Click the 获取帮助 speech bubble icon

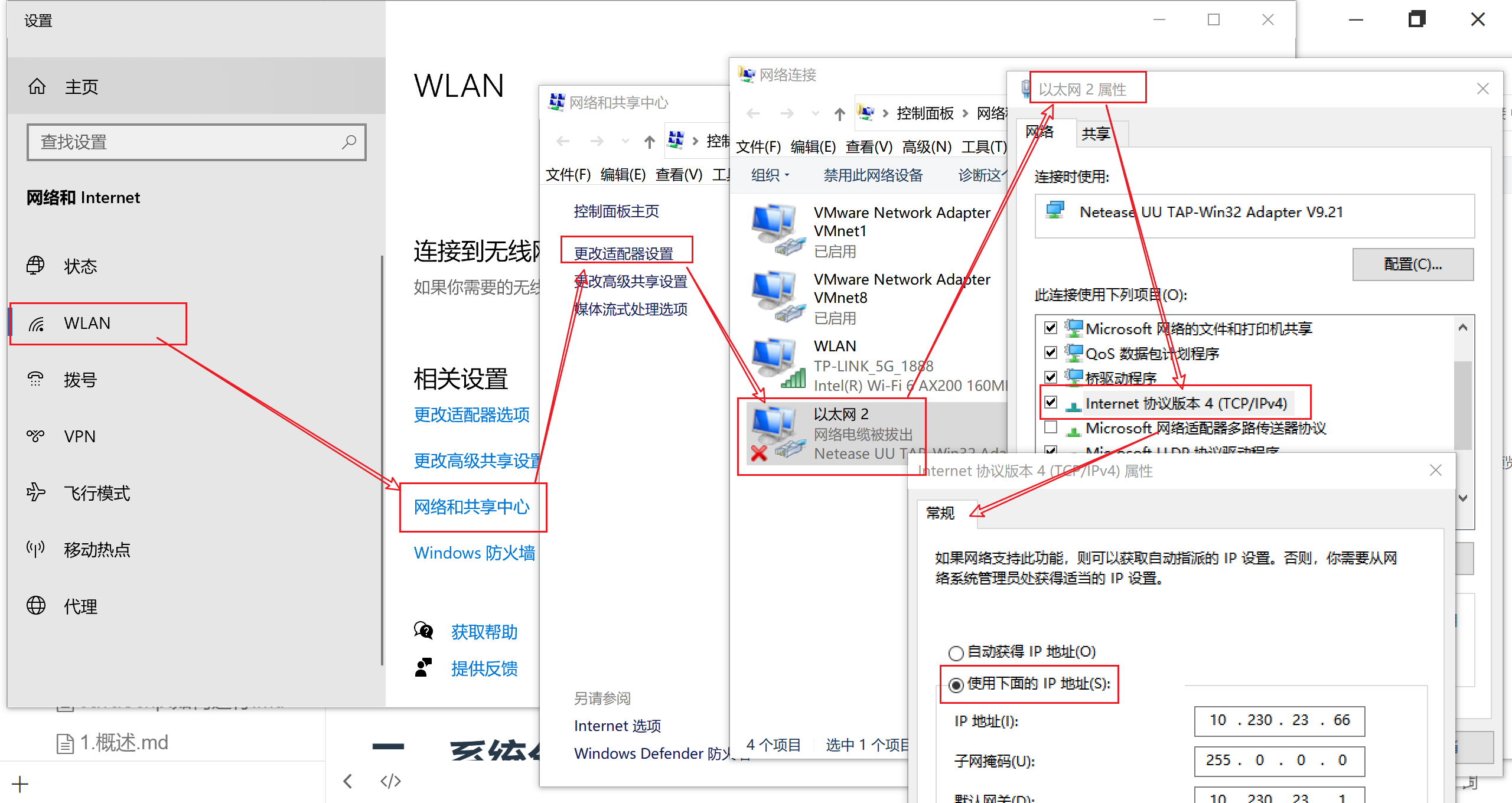(x=422, y=631)
